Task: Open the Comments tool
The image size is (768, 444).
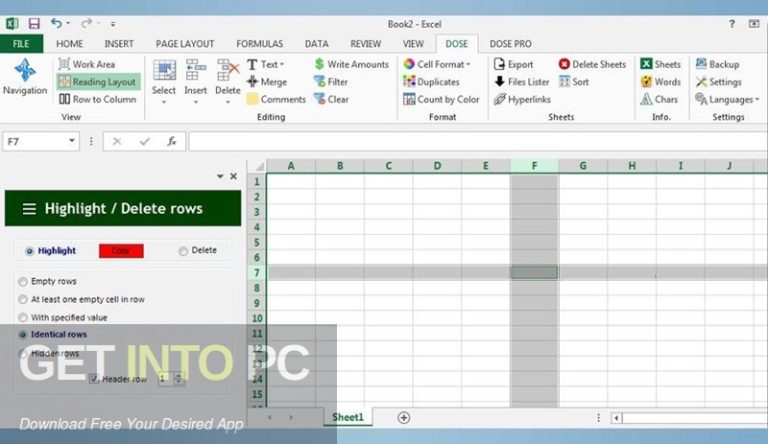Action: pos(277,99)
